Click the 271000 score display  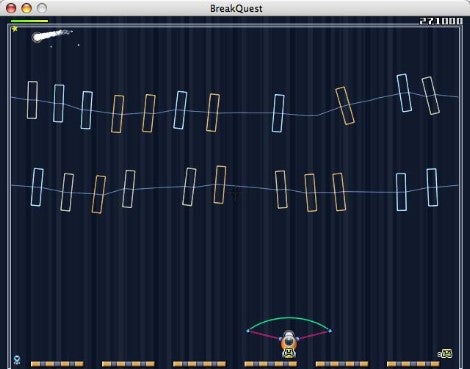click(441, 21)
